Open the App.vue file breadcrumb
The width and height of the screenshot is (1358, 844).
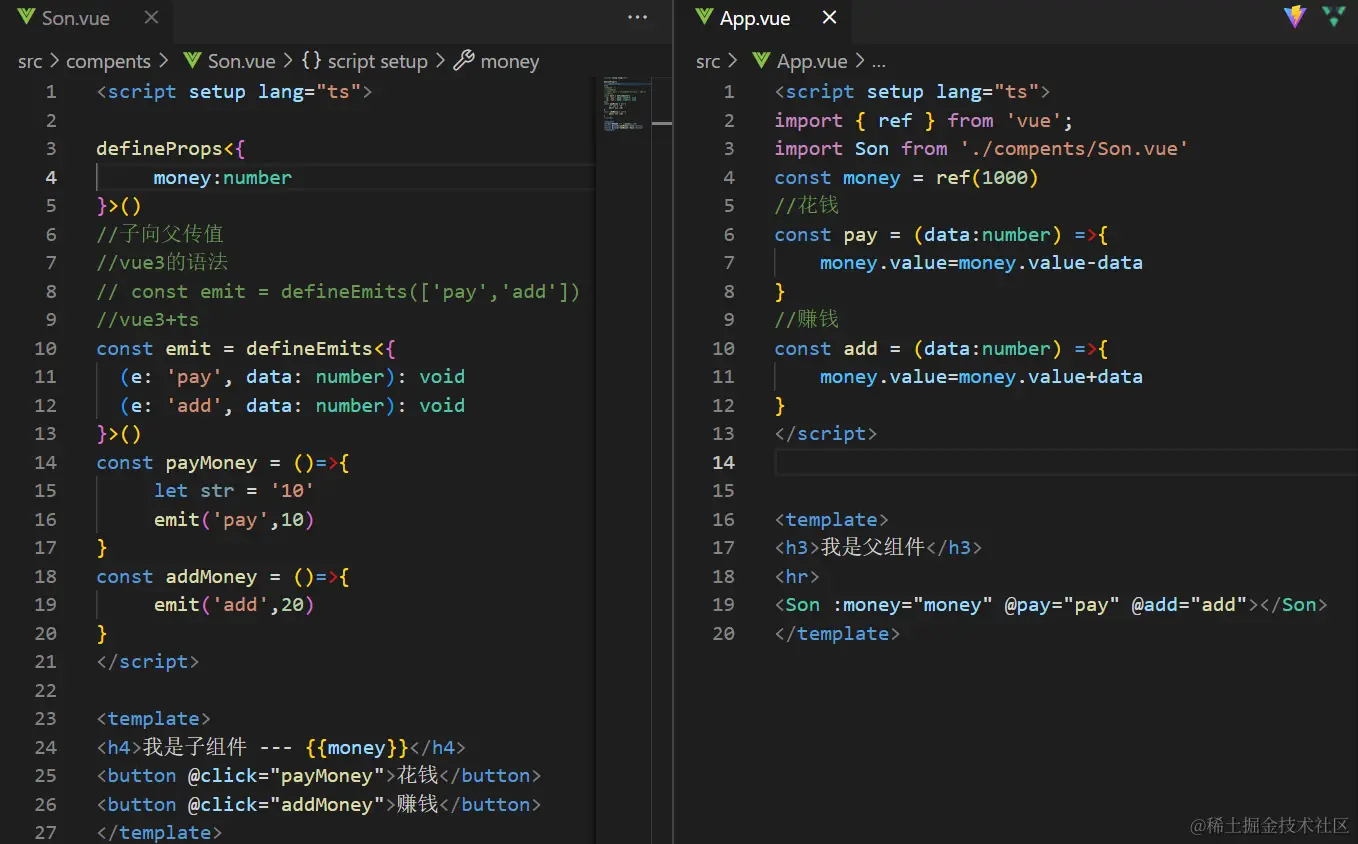801,61
